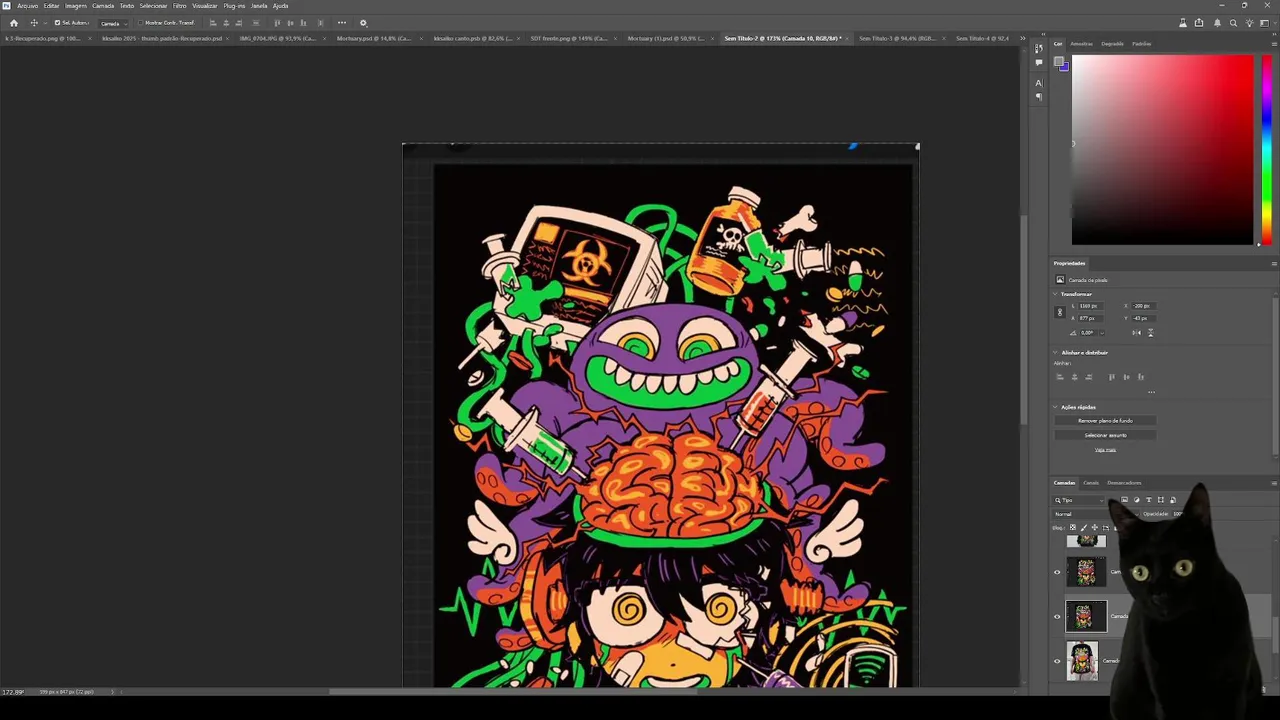Click the flip horizontal icon in Properties
Image resolution: width=1280 pixels, height=720 pixels.
(x=1137, y=333)
